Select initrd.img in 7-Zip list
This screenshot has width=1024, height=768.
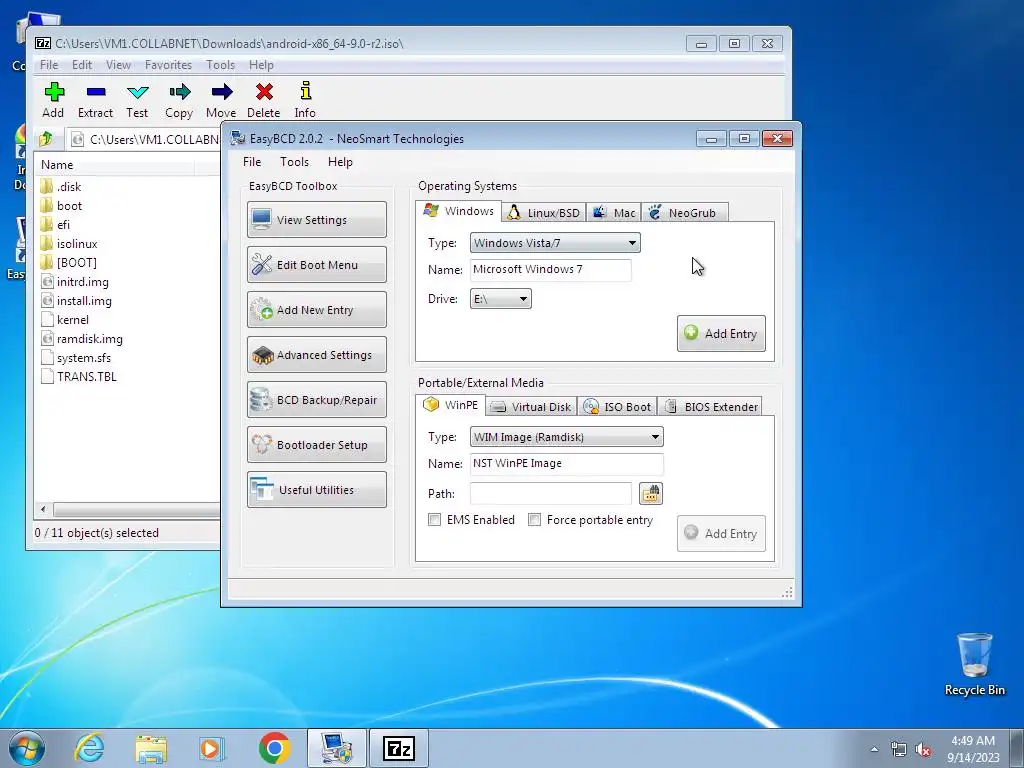coord(74,281)
